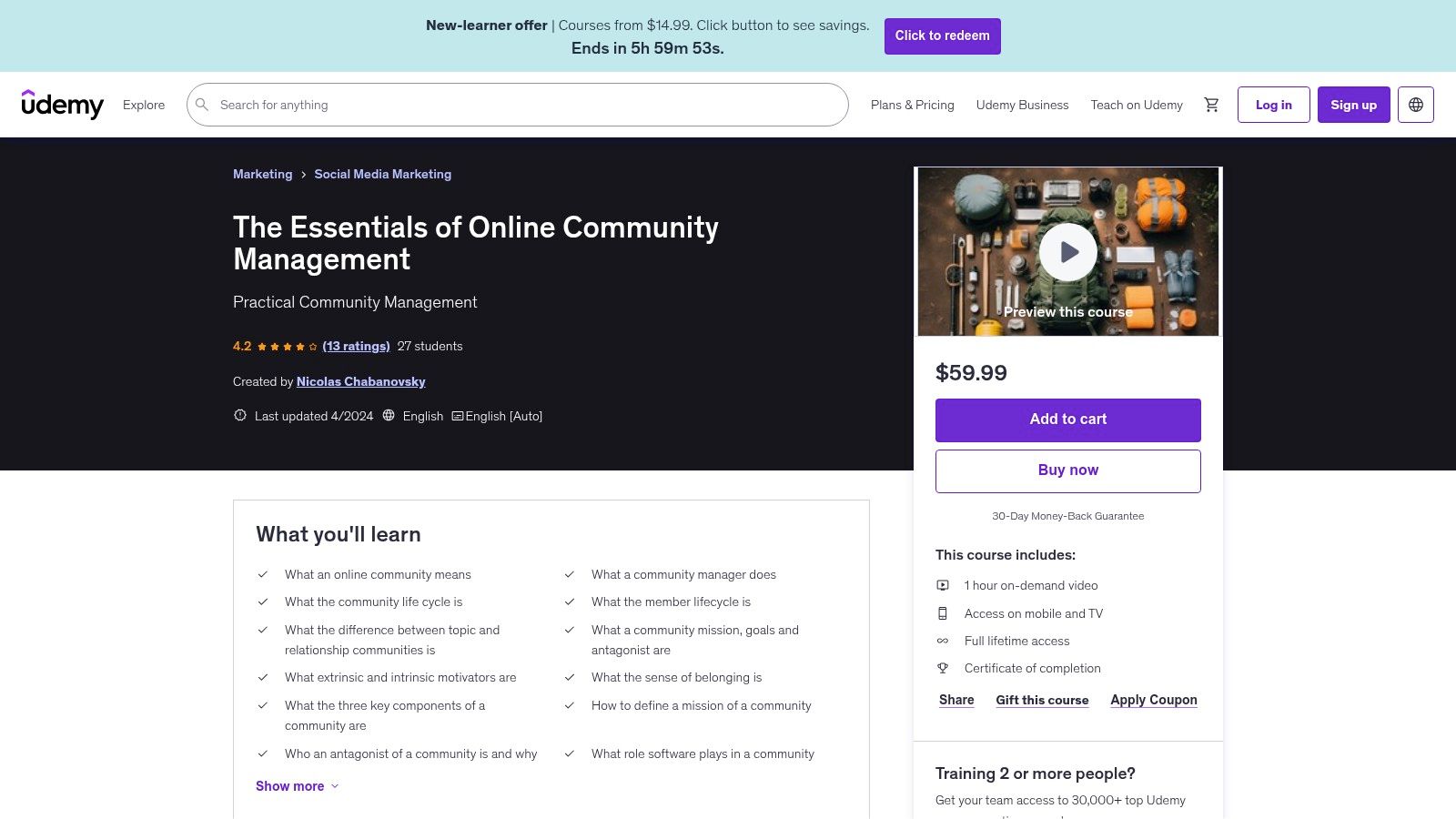Open the Marketing breadcrumb link

click(263, 175)
